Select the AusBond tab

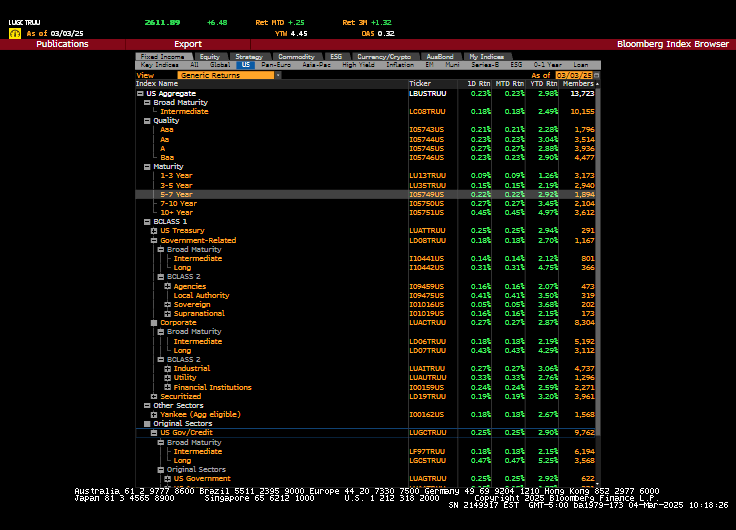coord(440,57)
